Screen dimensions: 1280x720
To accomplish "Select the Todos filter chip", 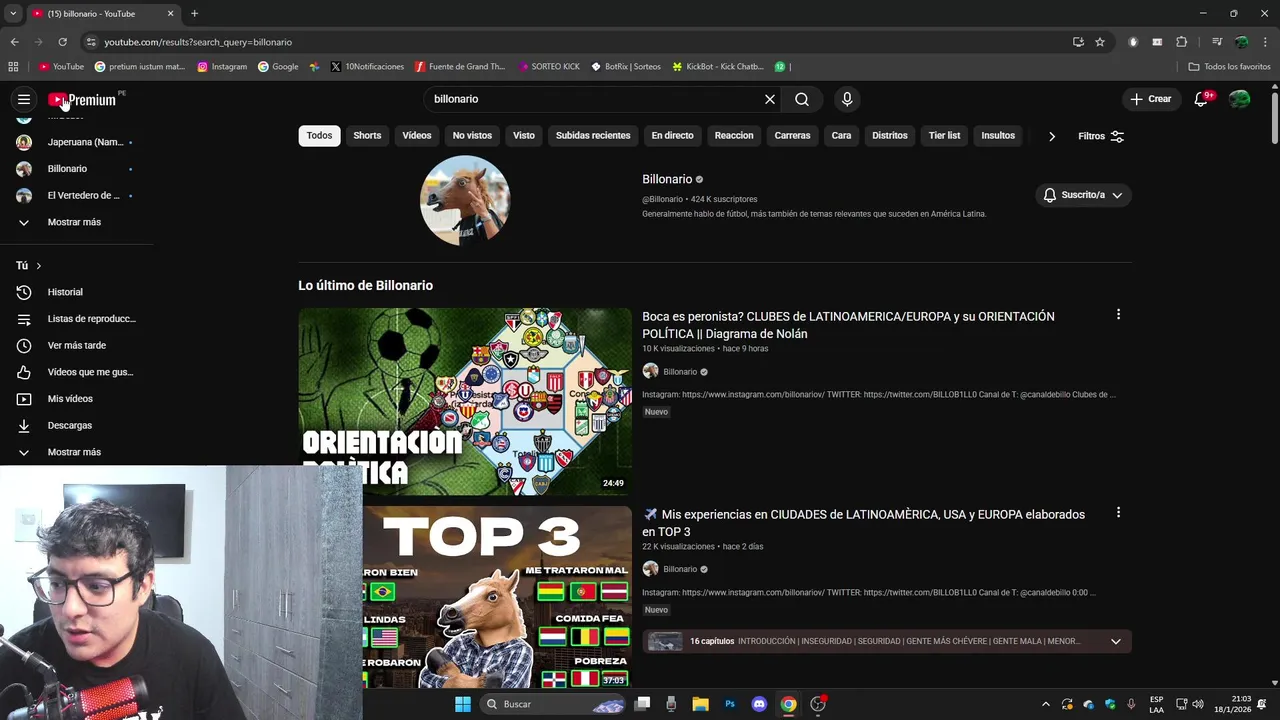I will [319, 136].
